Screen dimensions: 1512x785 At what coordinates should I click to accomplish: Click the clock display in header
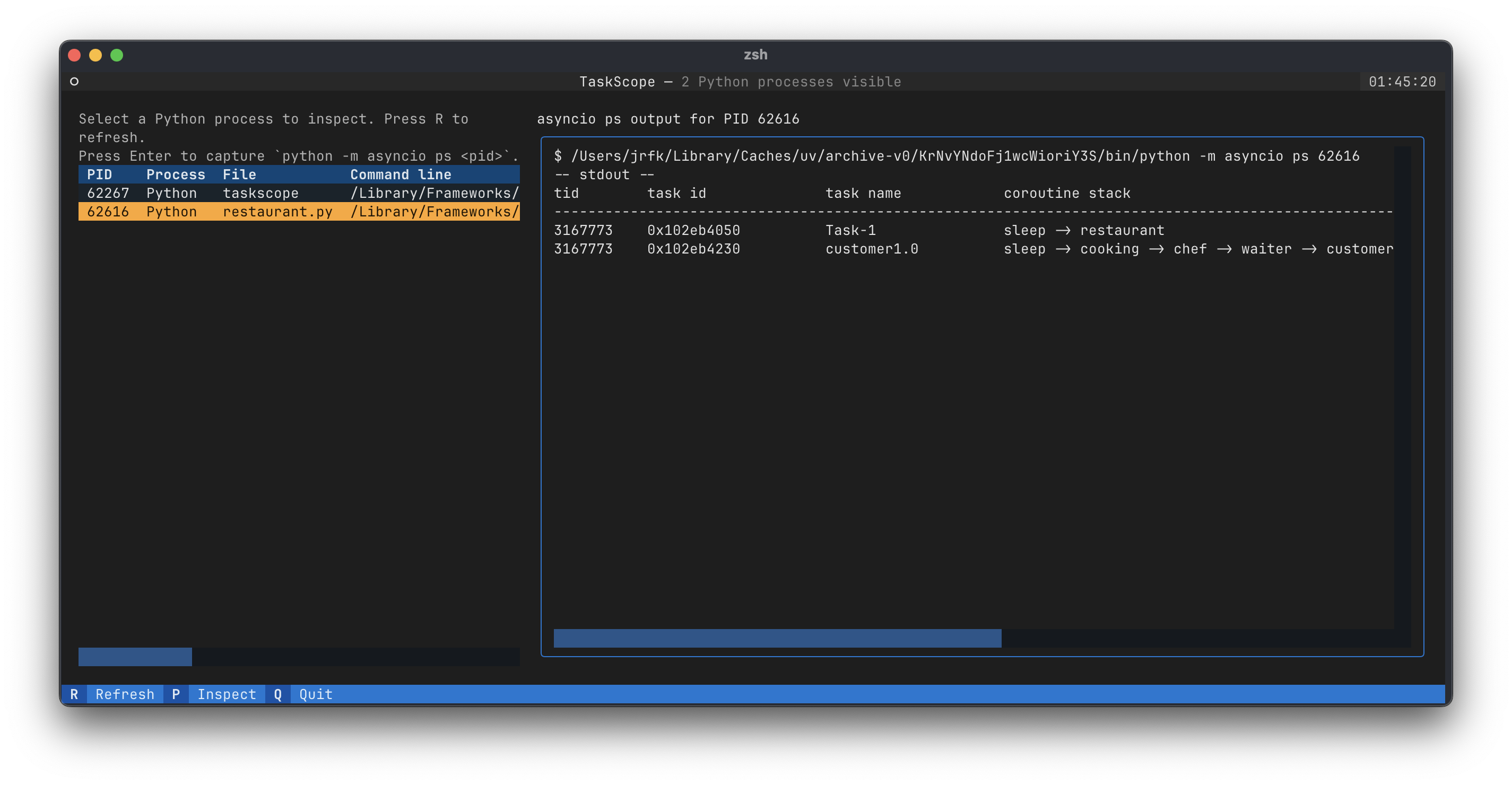1402,82
